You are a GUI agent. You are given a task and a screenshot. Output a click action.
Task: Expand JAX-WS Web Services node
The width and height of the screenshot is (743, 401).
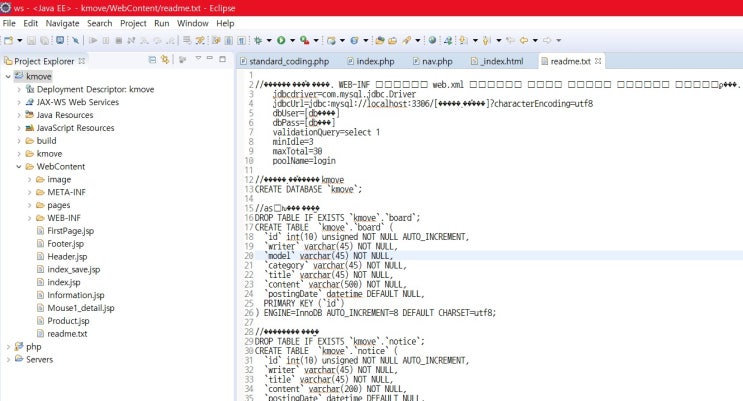(x=19, y=102)
